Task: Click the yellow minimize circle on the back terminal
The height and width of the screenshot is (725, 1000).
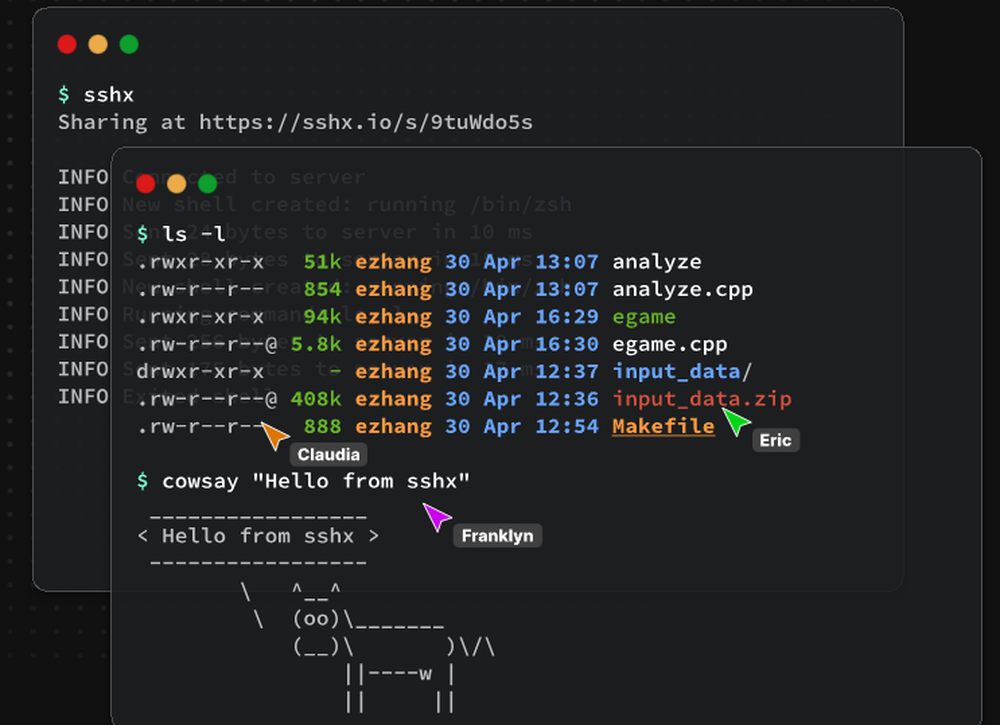Action: coord(97,44)
